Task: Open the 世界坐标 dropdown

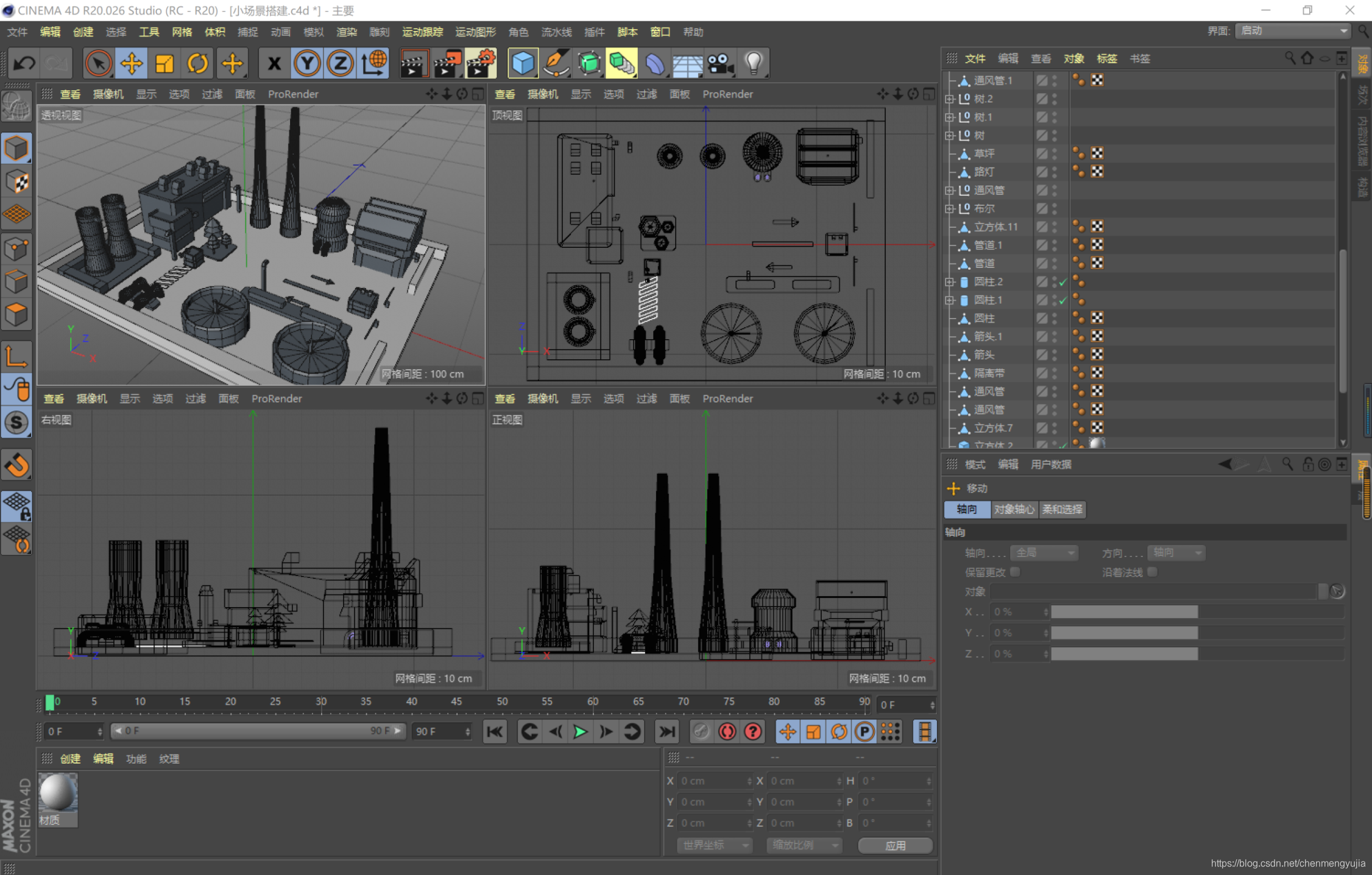Action: tap(714, 845)
